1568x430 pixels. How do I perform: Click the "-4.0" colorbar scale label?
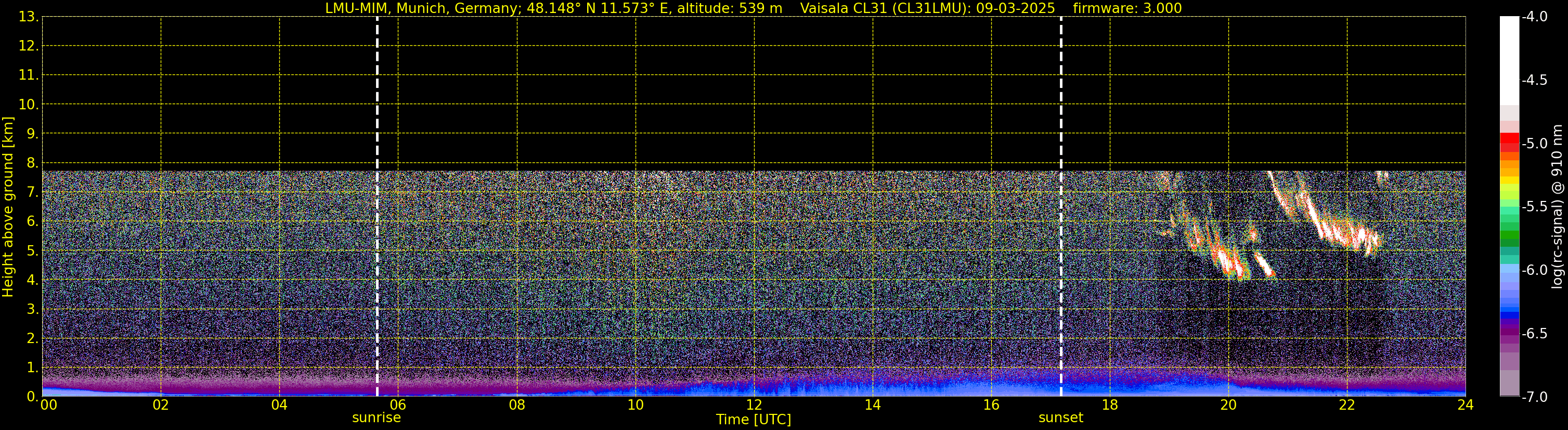(1534, 17)
